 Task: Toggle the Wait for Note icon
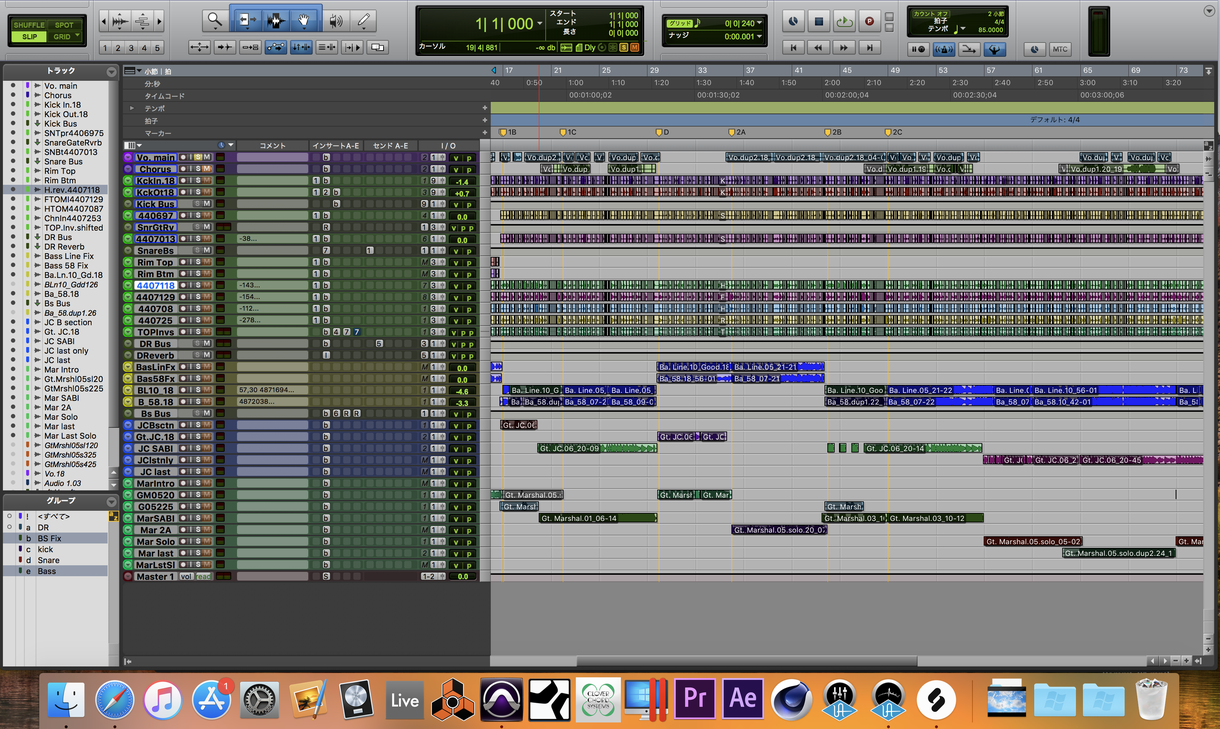pos(919,49)
